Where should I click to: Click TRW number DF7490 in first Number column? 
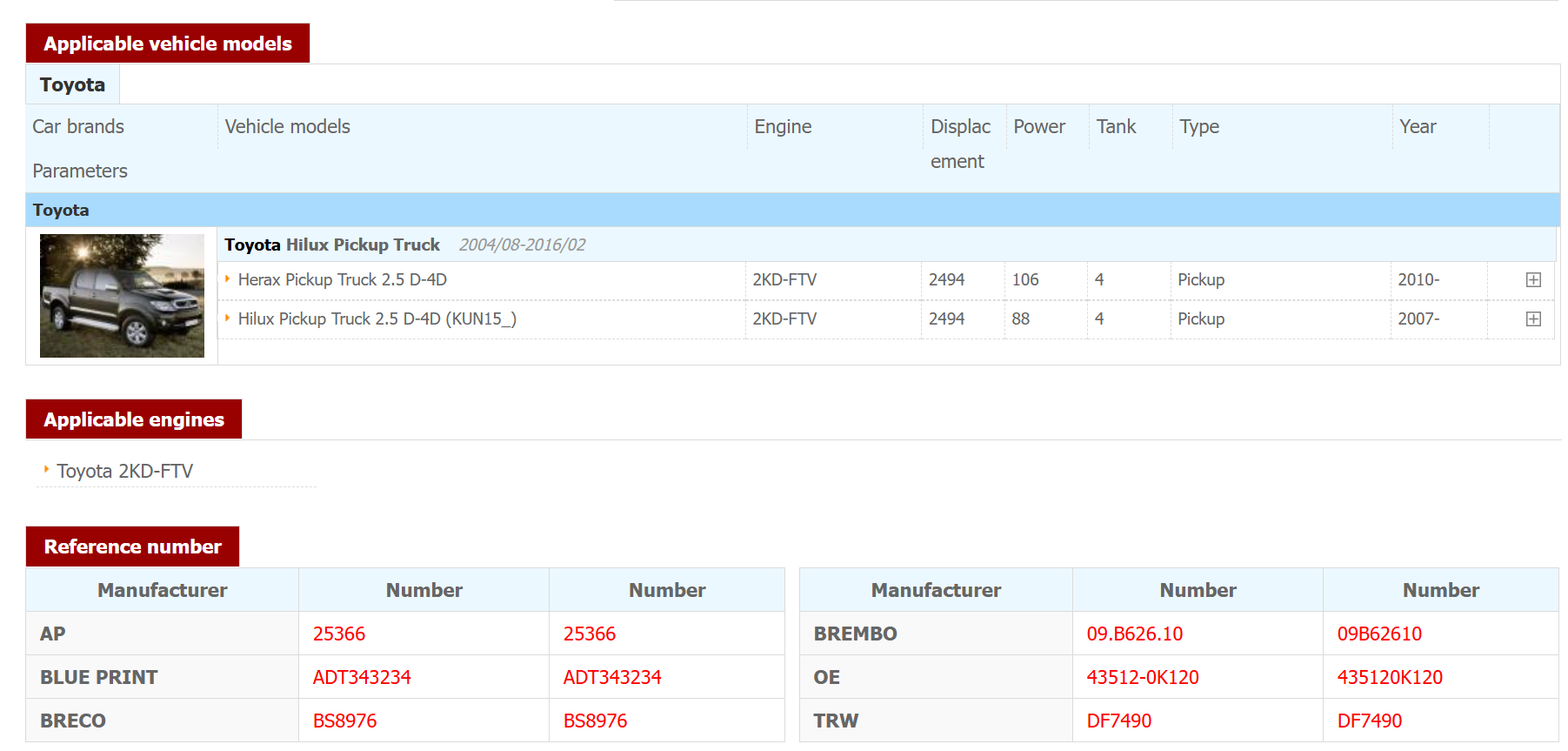[x=1119, y=721]
